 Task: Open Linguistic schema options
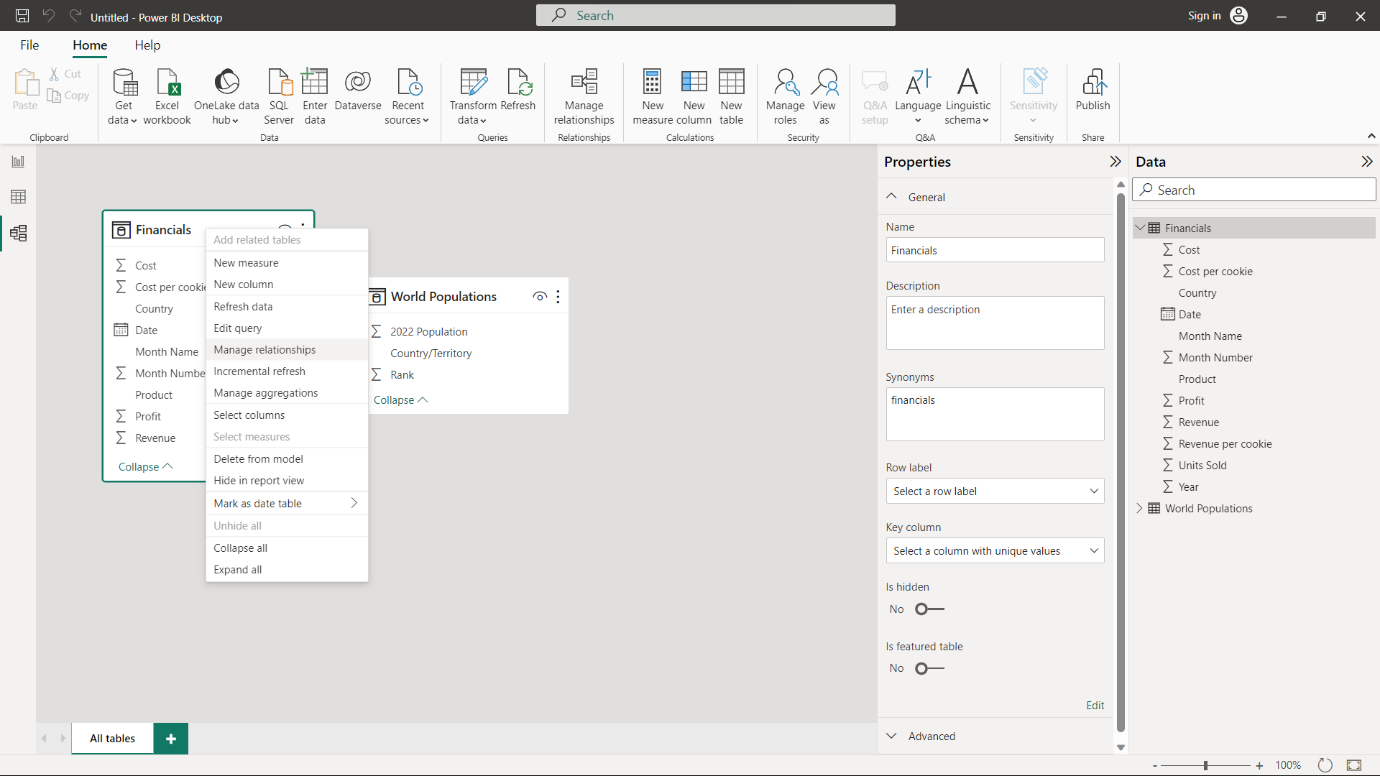point(967,96)
